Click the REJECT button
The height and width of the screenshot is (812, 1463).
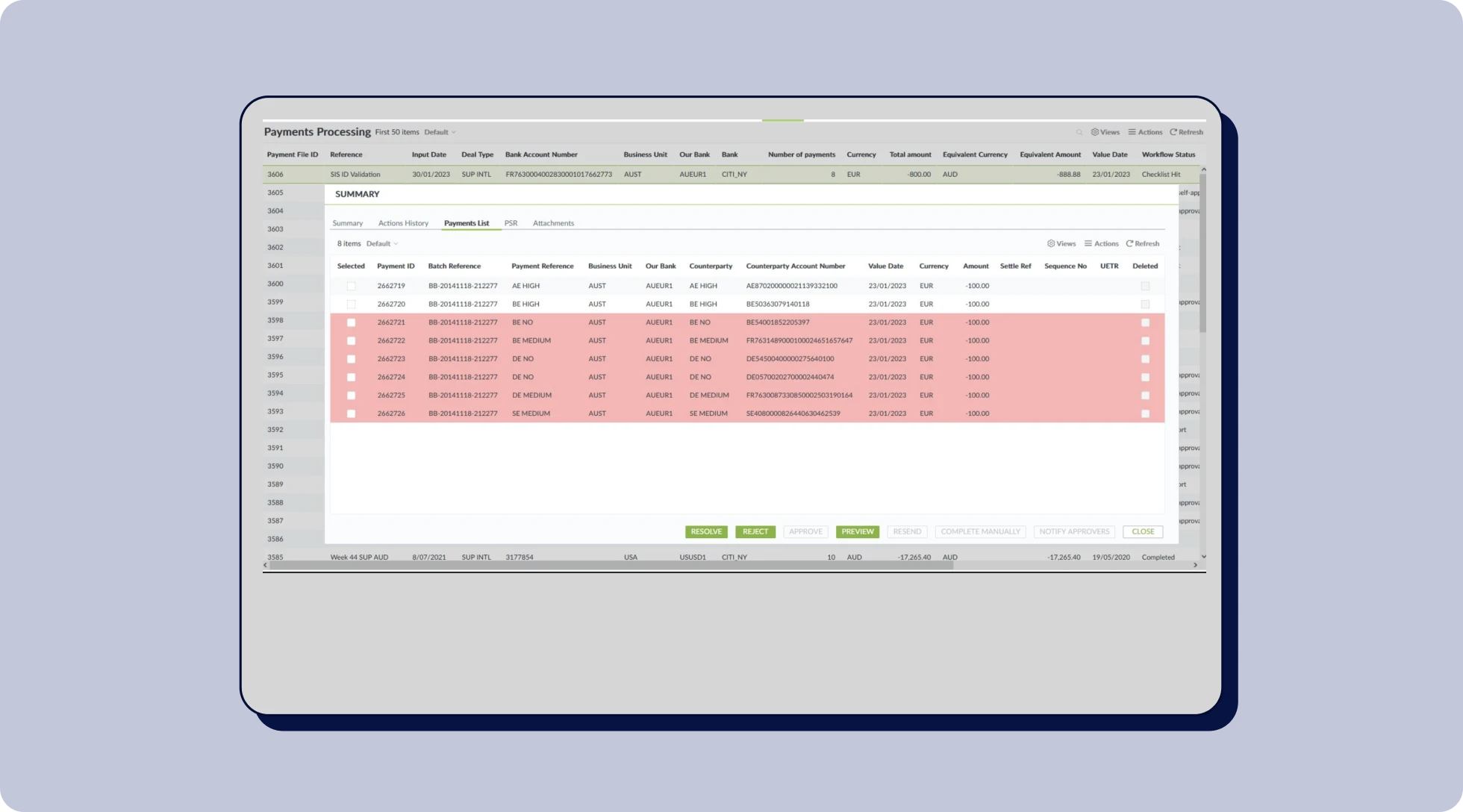pyautogui.click(x=755, y=531)
